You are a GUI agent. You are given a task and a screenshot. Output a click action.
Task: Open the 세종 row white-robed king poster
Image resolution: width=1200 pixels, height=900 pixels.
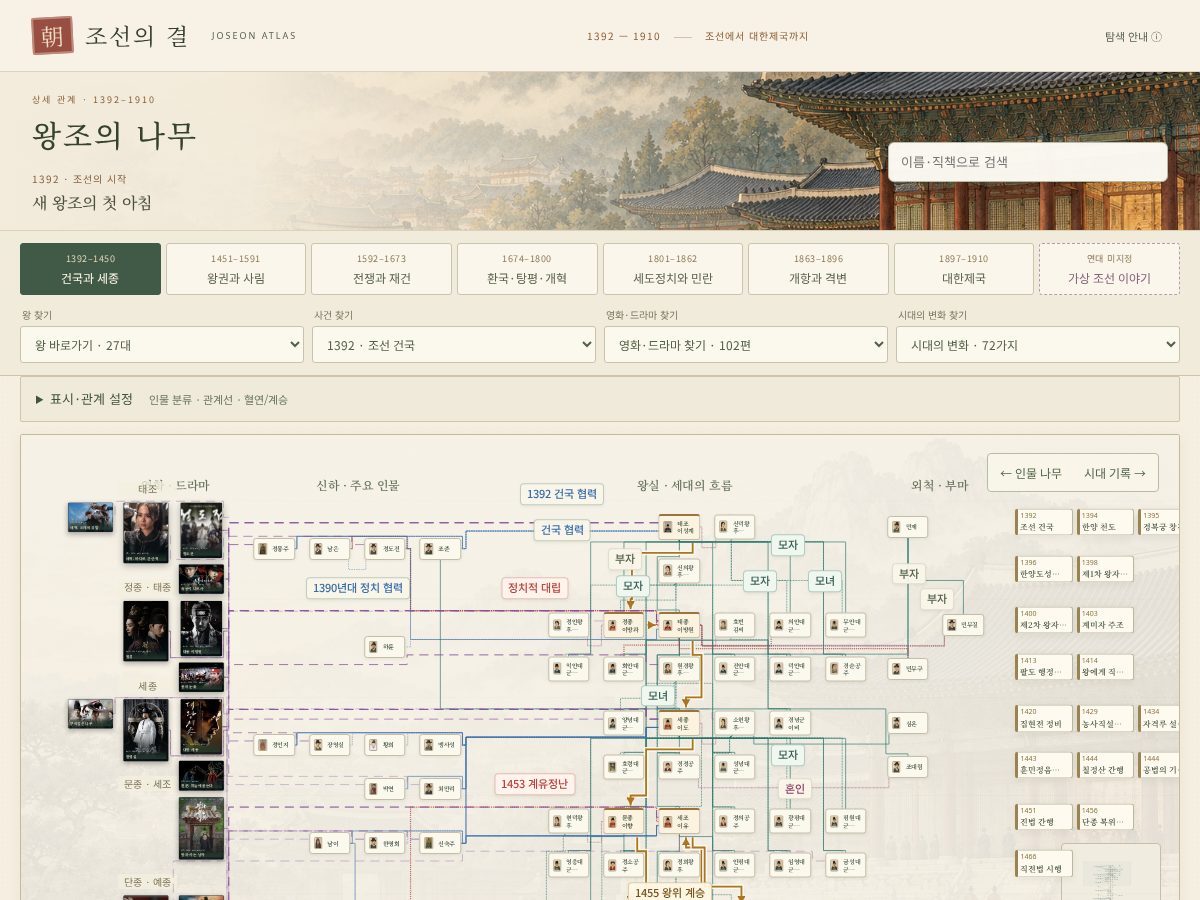coord(146,730)
